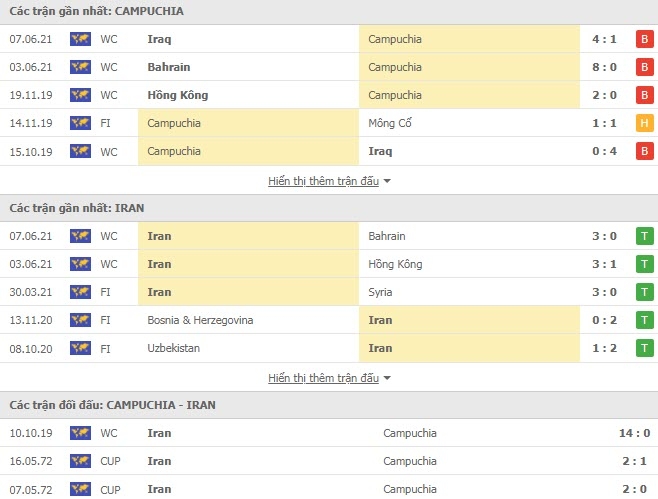Click red B result badge for Bahrain 8:0 match

pyautogui.click(x=645, y=67)
